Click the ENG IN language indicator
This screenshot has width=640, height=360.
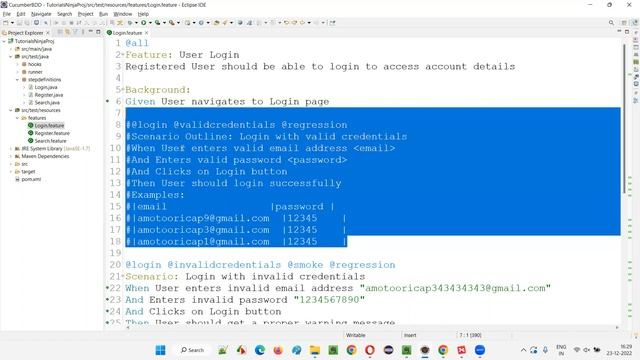click(x=561, y=350)
